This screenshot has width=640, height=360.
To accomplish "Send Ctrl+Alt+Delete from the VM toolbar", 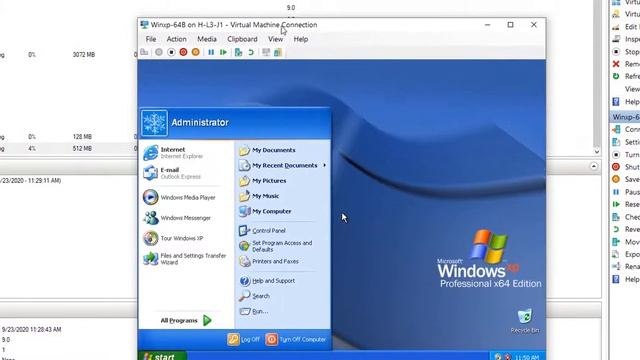I will tap(144, 52).
